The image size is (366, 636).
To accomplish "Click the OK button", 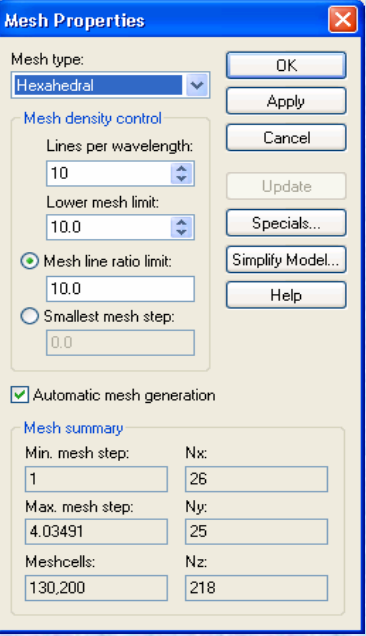I will tap(286, 65).
